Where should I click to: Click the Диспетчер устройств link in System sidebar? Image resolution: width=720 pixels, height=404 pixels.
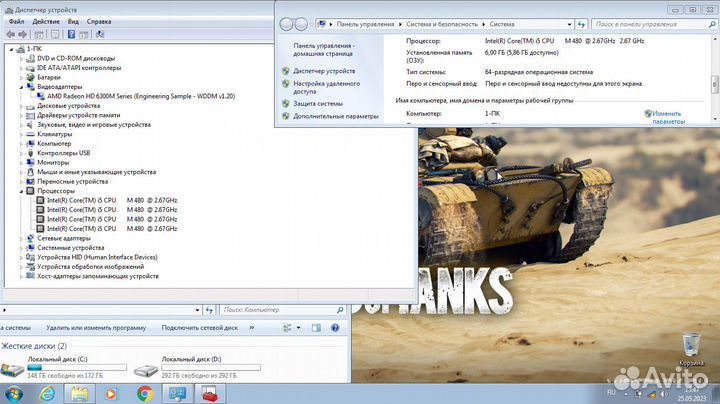point(325,71)
